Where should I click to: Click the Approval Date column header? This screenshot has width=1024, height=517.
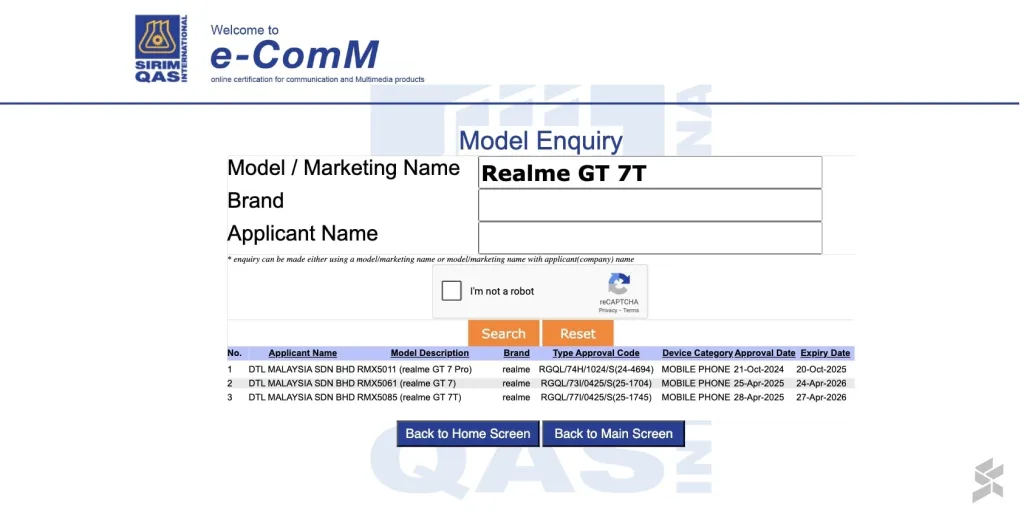coord(764,353)
